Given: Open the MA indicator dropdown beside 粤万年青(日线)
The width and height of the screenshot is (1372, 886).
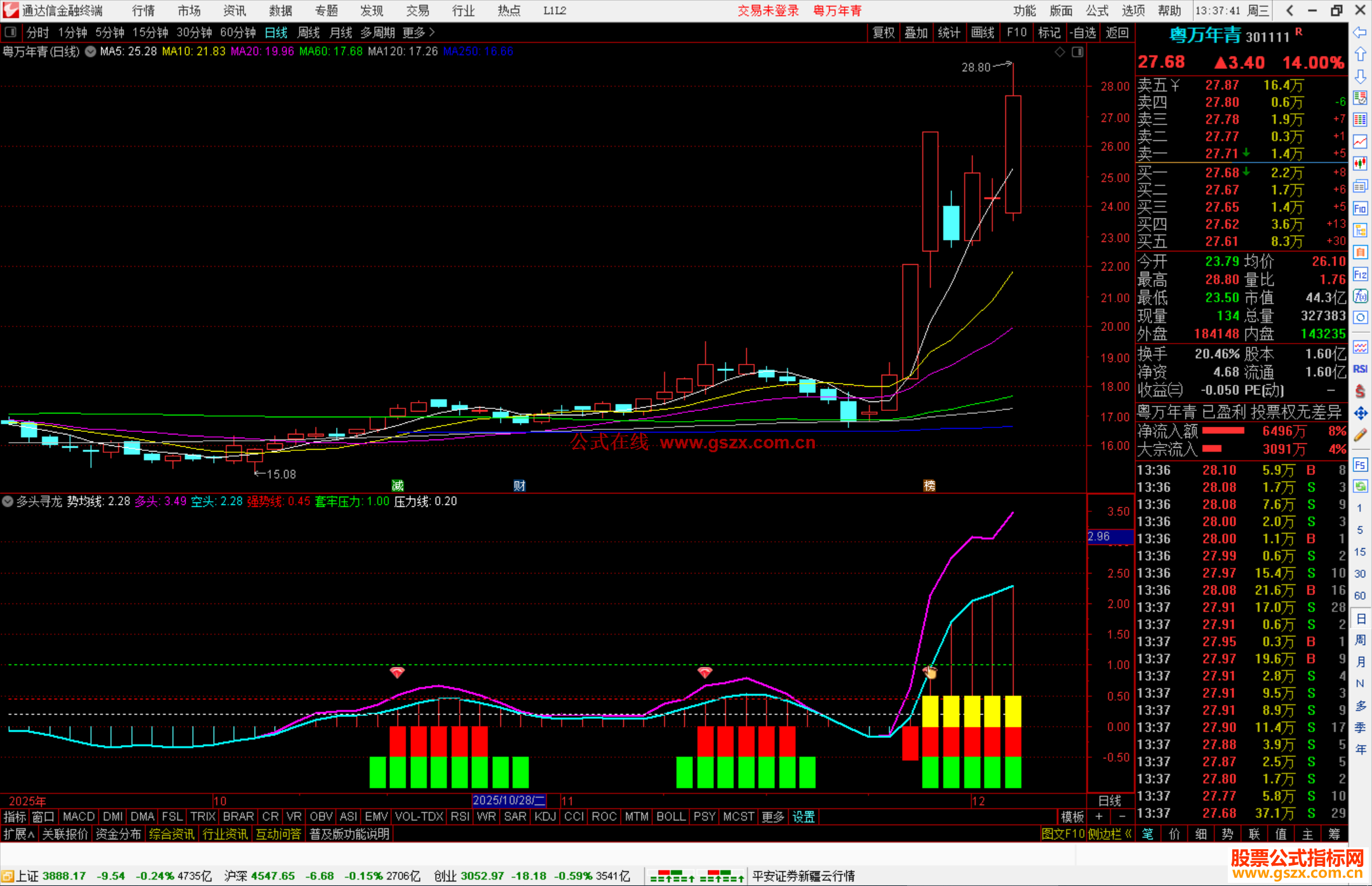Looking at the screenshot, I should click(90, 51).
